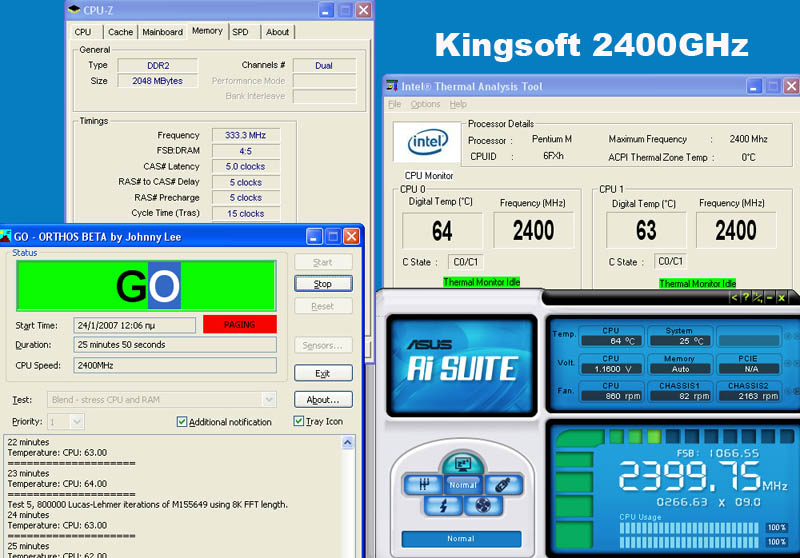Image resolution: width=800 pixels, height=558 pixels.
Task: Click the 4:5 FSB:DRAM value
Action: tap(246, 151)
